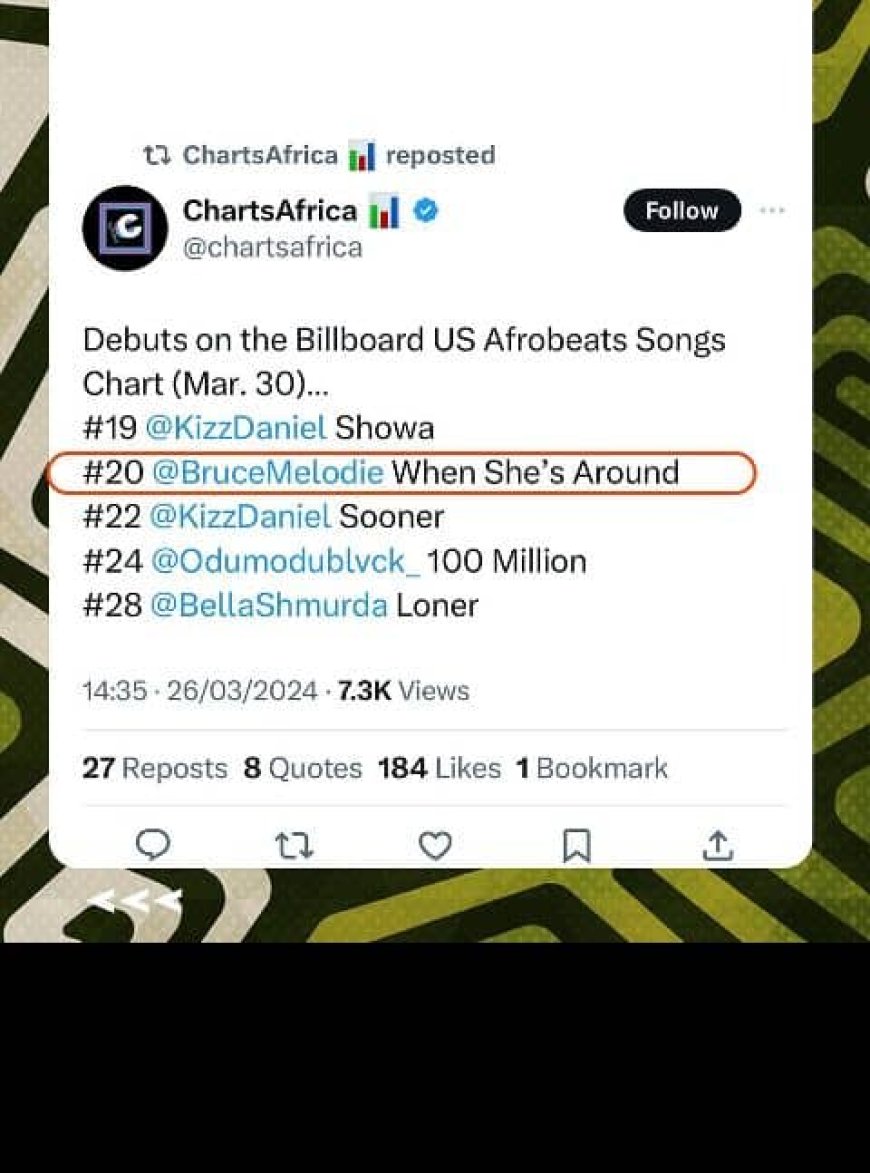Click the @chartsafrica handle
The image size is (870, 1173).
point(272,246)
